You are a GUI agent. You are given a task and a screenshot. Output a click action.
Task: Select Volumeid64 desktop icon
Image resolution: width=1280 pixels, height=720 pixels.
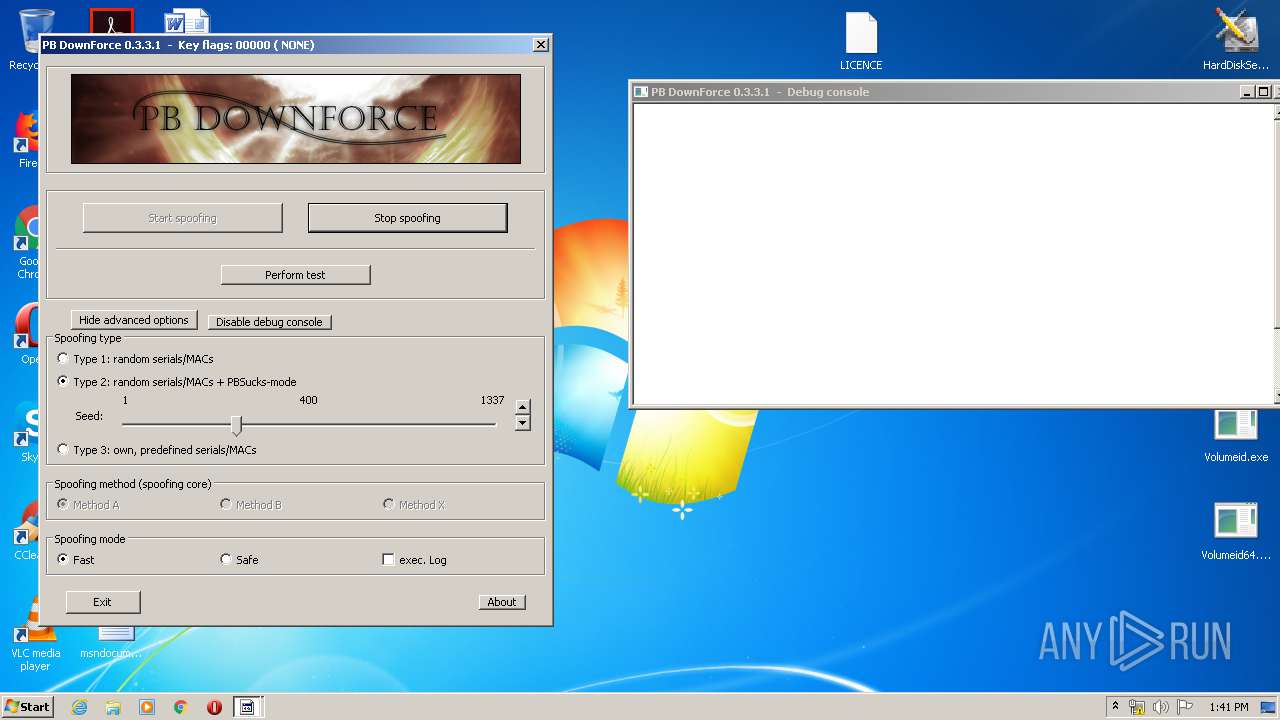pyautogui.click(x=1236, y=532)
